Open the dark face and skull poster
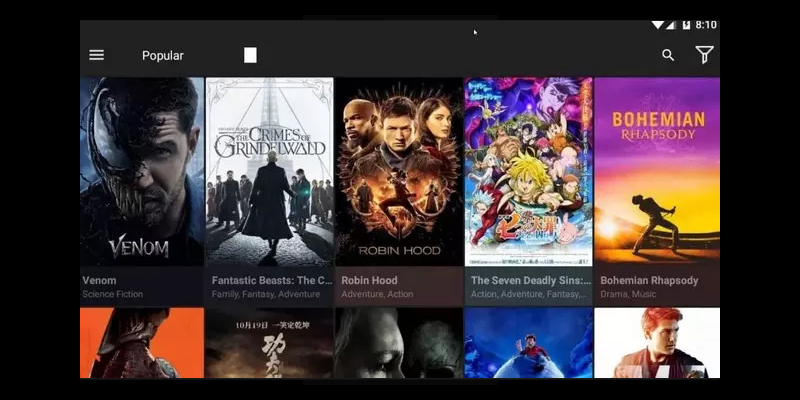 (399, 343)
